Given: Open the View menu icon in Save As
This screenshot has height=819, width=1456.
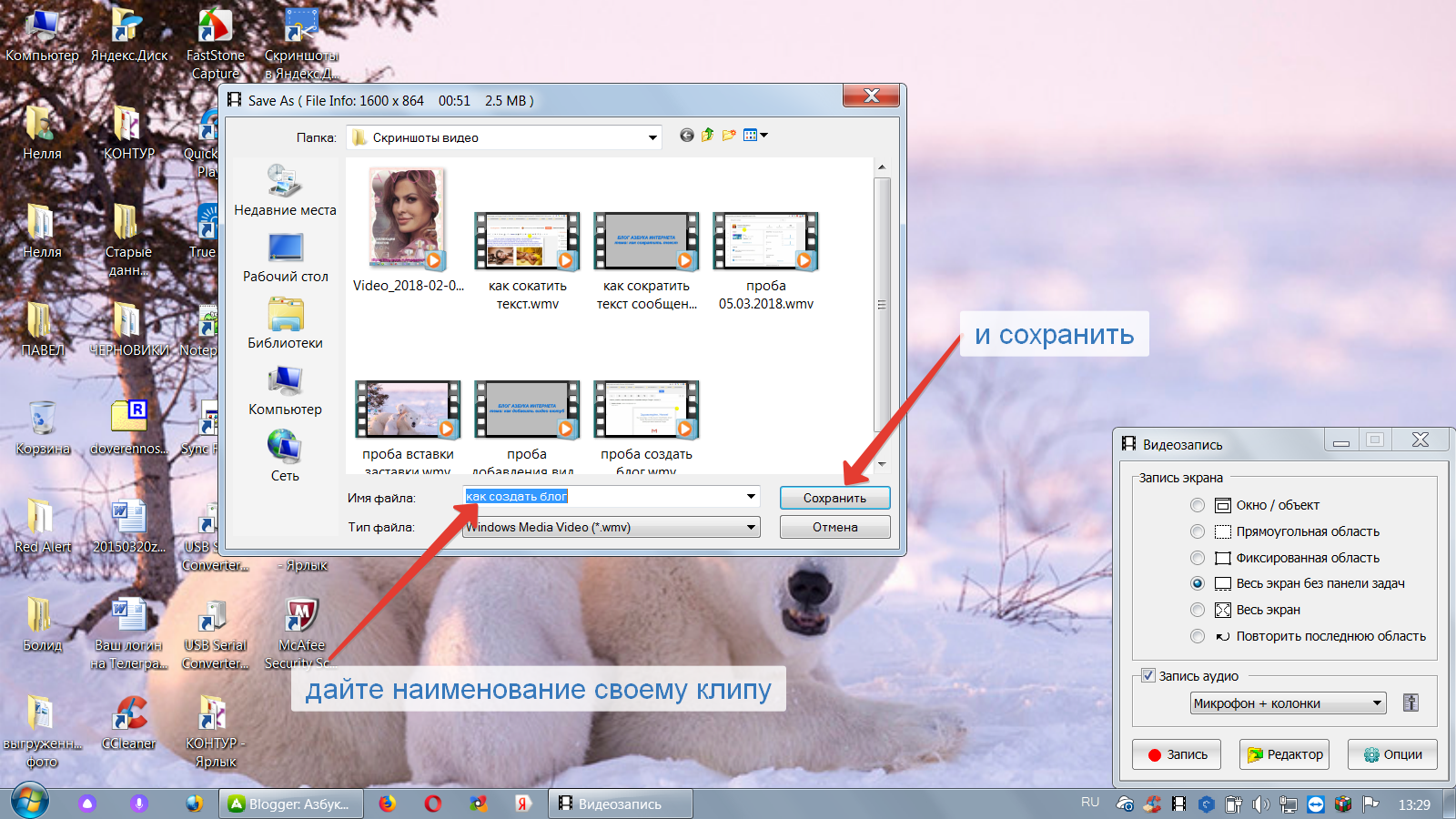Looking at the screenshot, I should point(755,136).
